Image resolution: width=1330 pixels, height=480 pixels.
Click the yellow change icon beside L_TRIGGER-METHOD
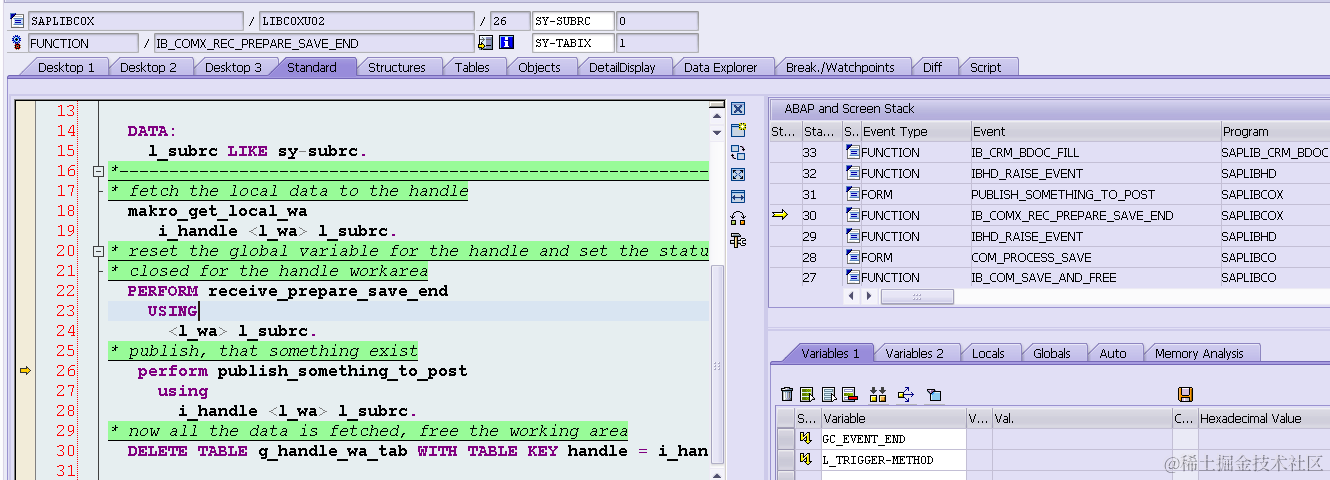pos(806,460)
